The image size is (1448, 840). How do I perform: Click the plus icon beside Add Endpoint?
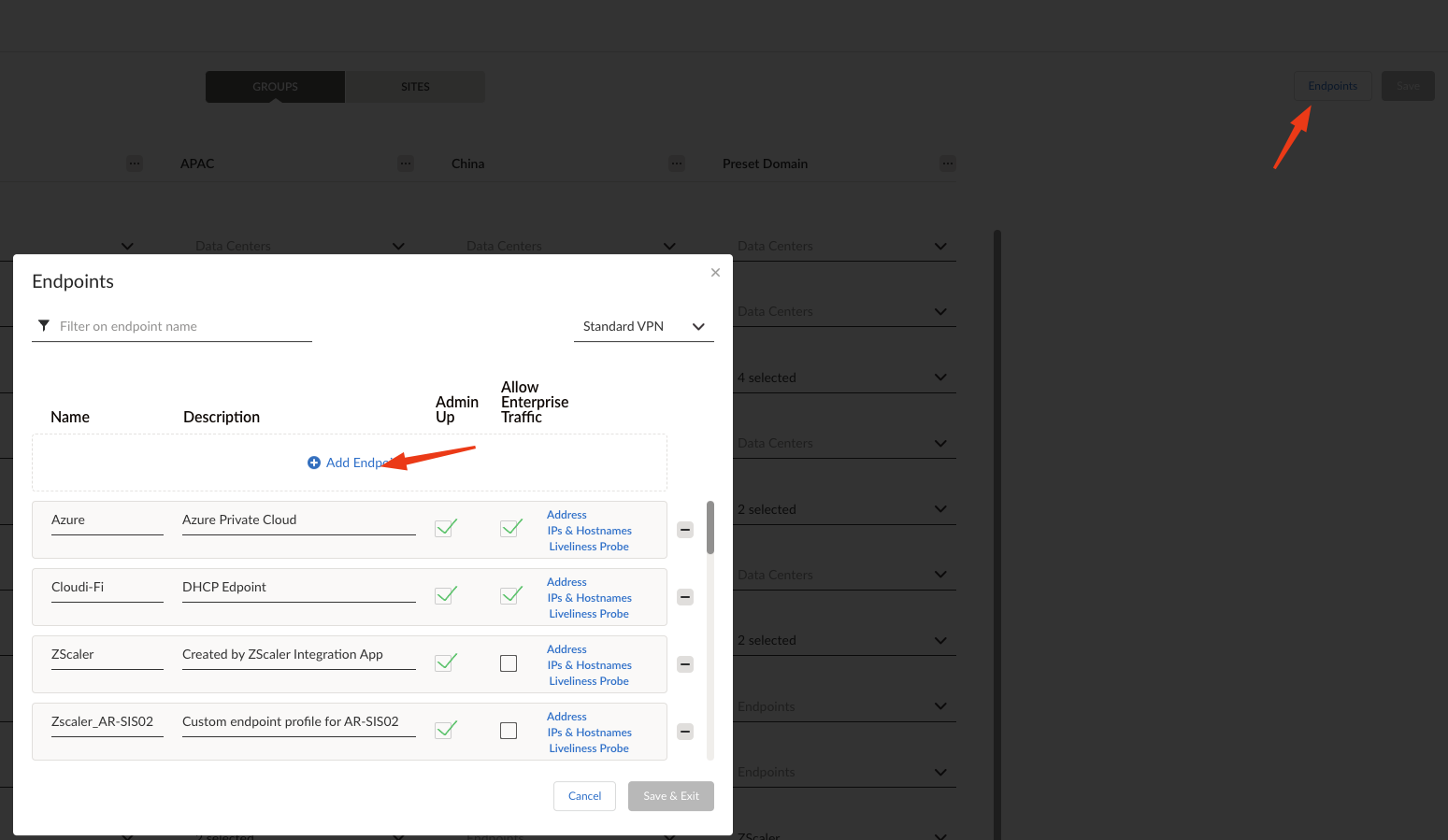pyautogui.click(x=314, y=463)
